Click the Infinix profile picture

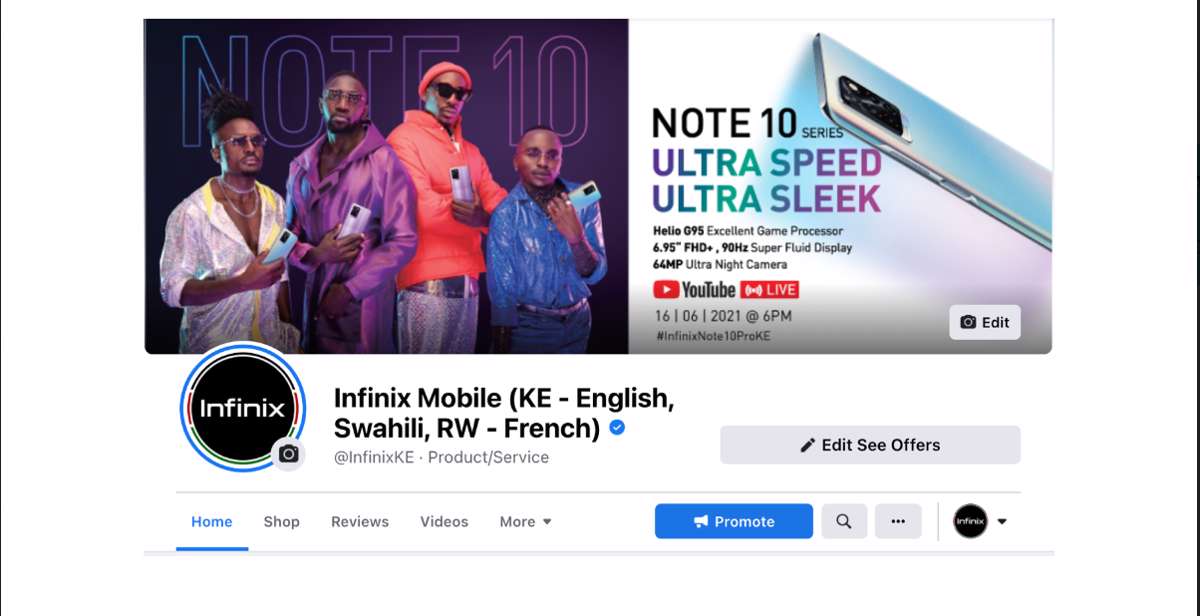(x=243, y=407)
